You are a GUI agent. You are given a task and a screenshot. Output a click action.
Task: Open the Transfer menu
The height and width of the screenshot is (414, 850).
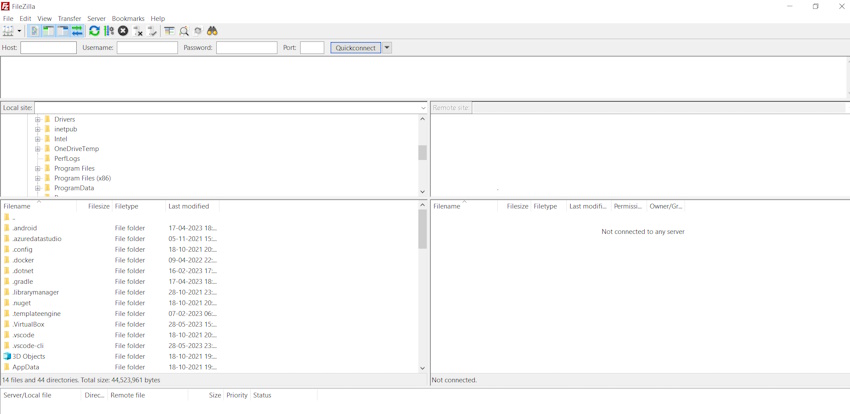69,18
